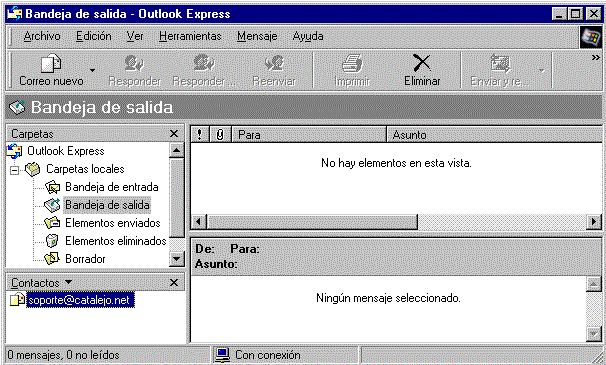Viewport: 606px width, 365px height.
Task: Close the Carpetas pane
Action: (x=174, y=133)
